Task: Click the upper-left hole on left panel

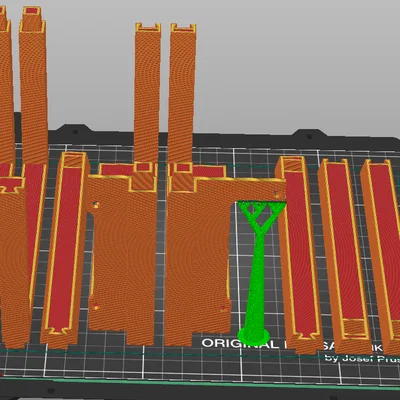Action: point(96,205)
